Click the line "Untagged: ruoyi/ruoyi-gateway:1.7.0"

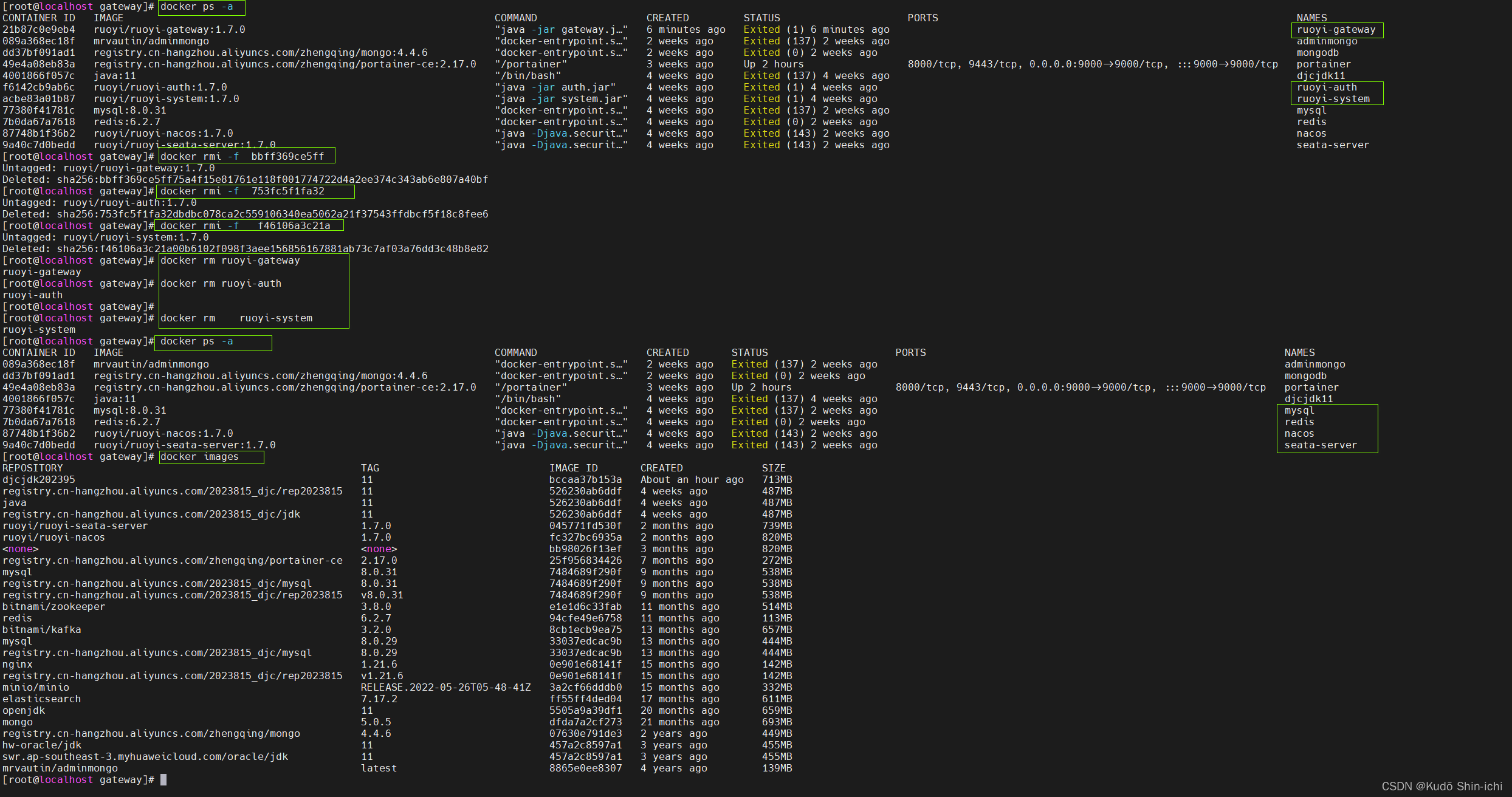109,168
